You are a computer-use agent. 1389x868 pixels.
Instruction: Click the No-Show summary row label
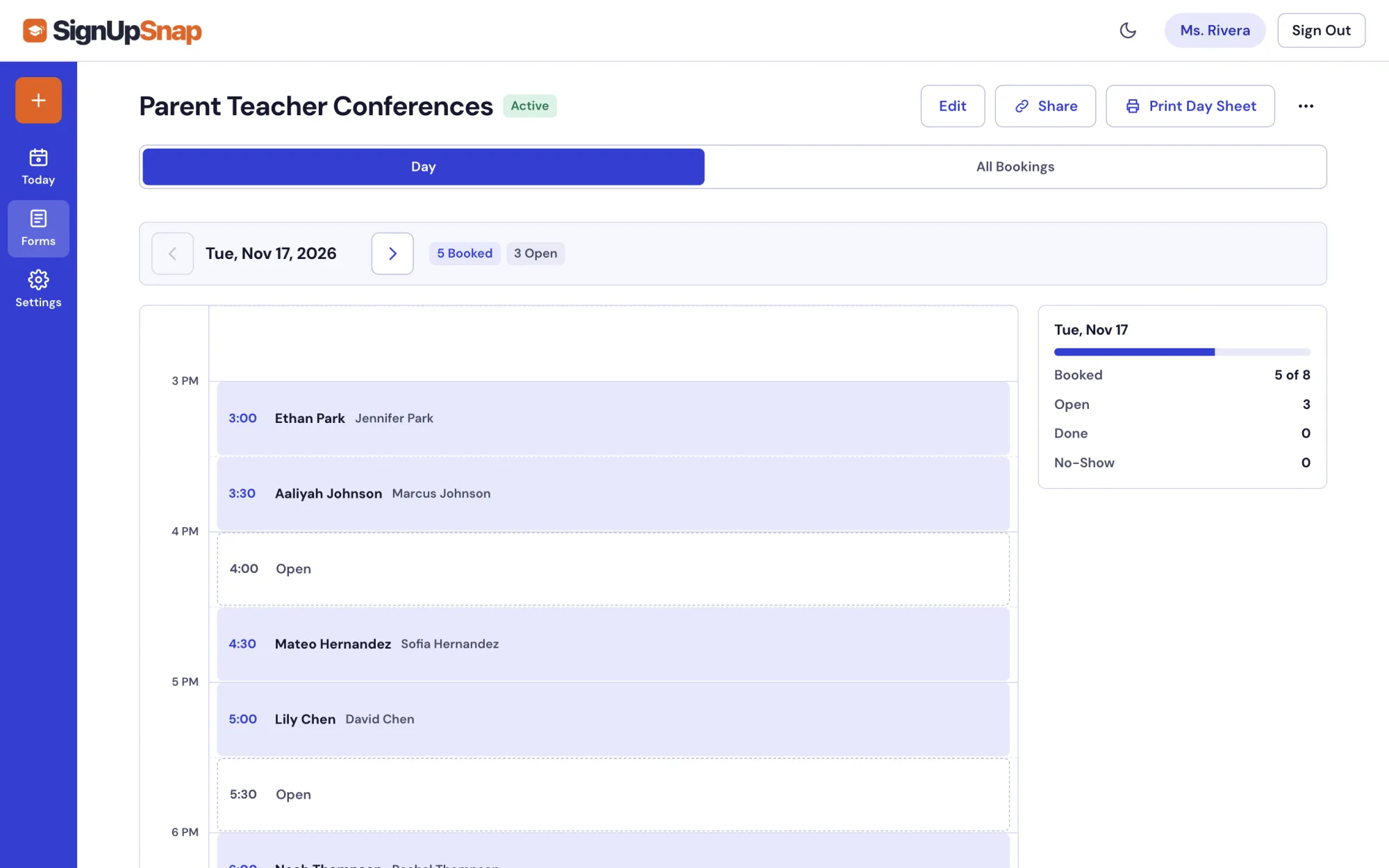pos(1084,462)
